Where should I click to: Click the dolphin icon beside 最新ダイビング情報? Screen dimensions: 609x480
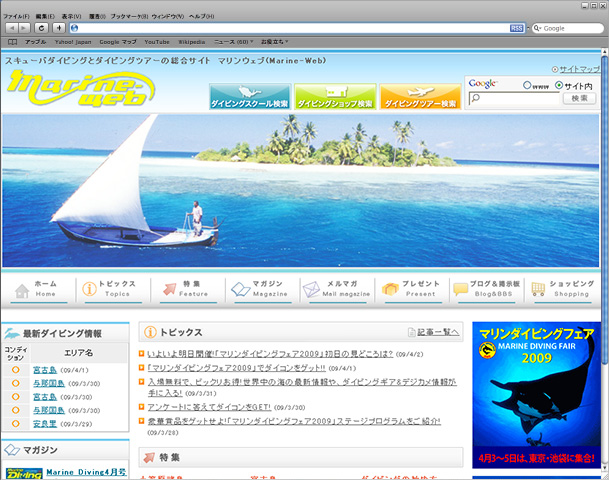coord(12,333)
